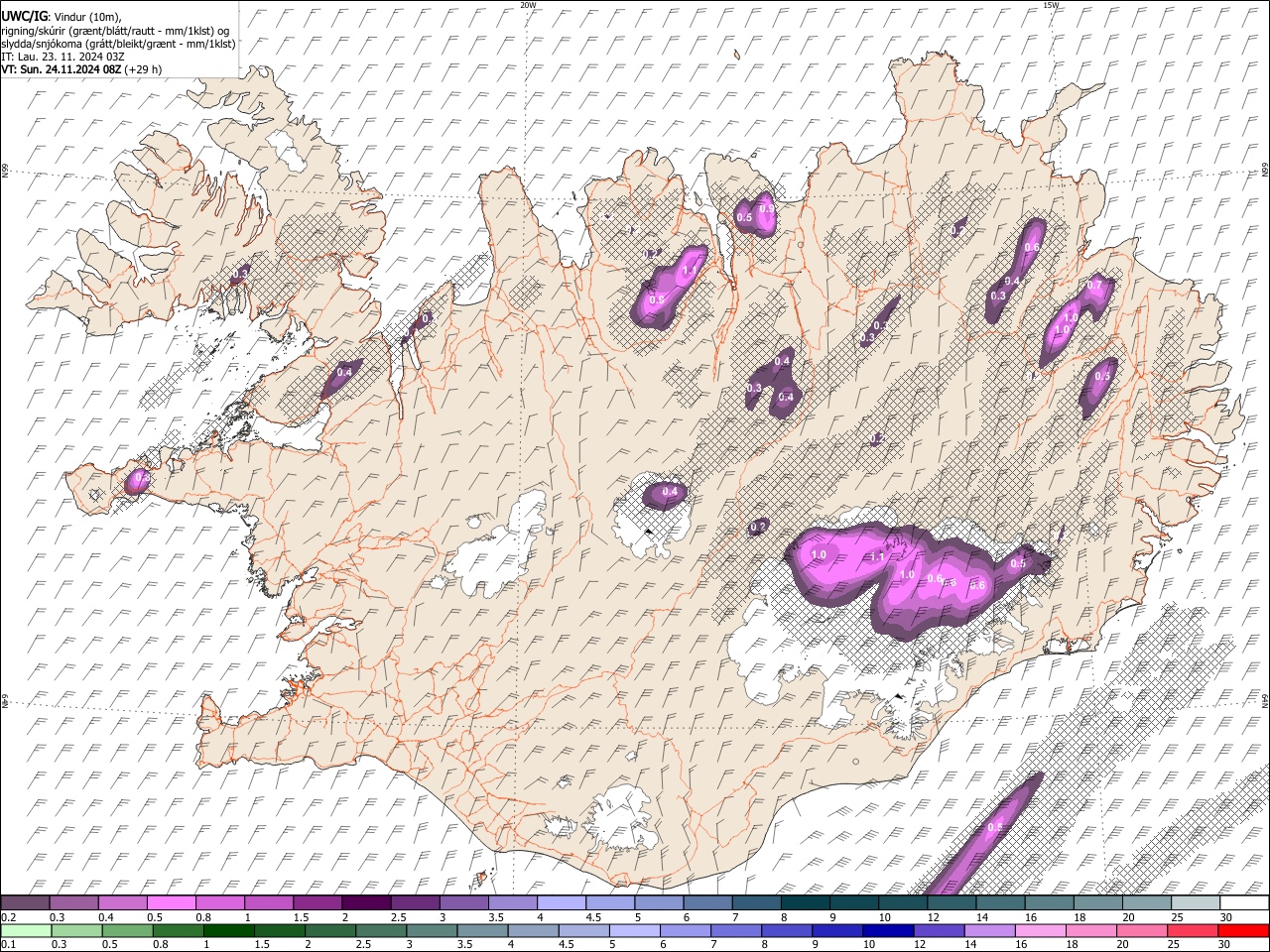The image size is (1270, 952).
Task: Click the 'IT: Lau. 23. 11. 2024 03Z' line
Action: pos(63,57)
